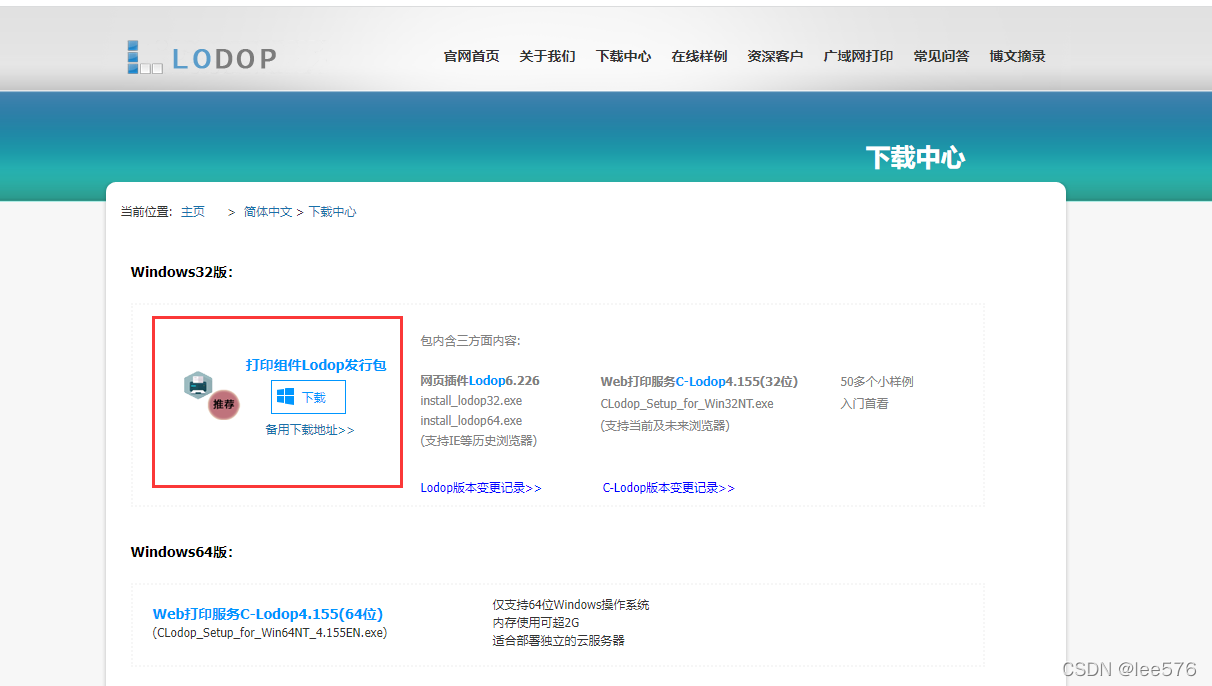Click the printer icon with 推荐 badge
The image size is (1212, 686).
coord(211,394)
